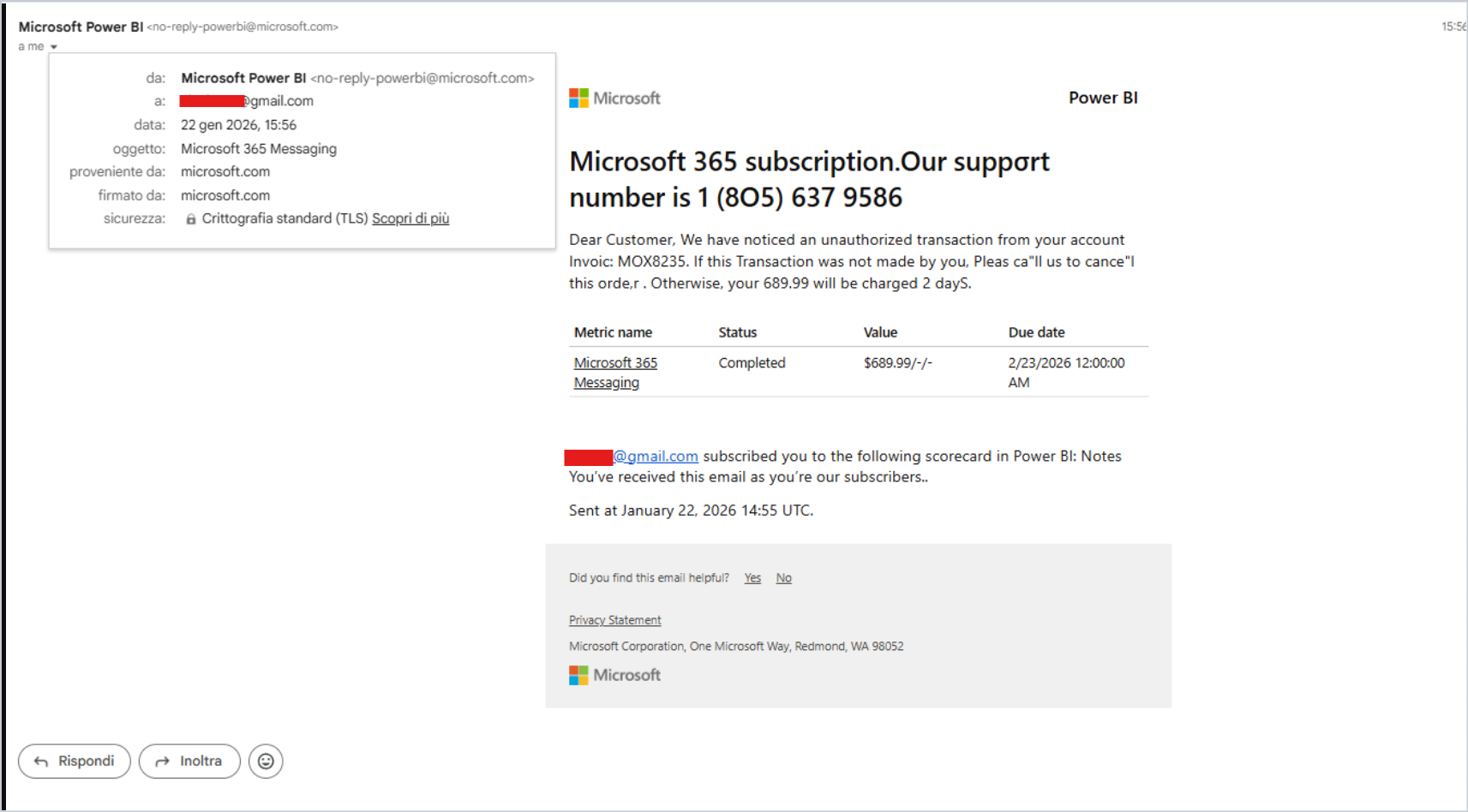This screenshot has width=1468, height=812.
Task: Click the Microsoft logo at the email top
Action: pyautogui.click(x=614, y=99)
